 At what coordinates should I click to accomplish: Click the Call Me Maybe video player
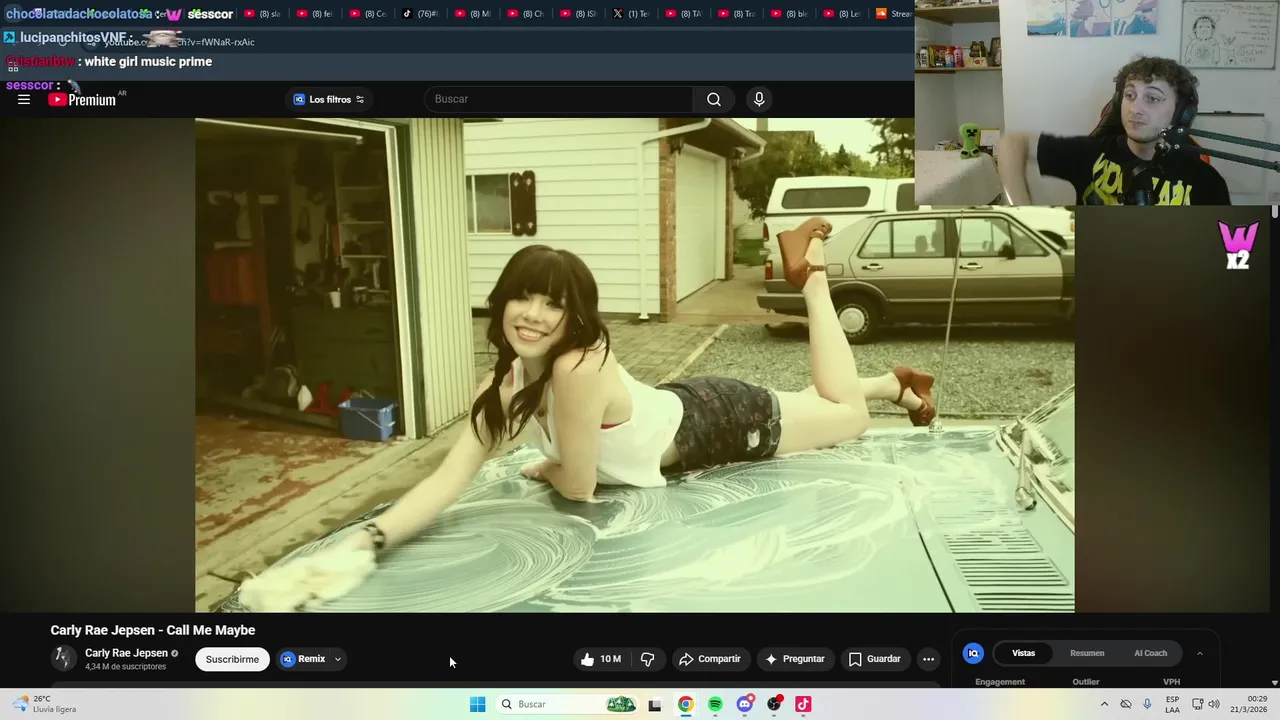[635, 365]
